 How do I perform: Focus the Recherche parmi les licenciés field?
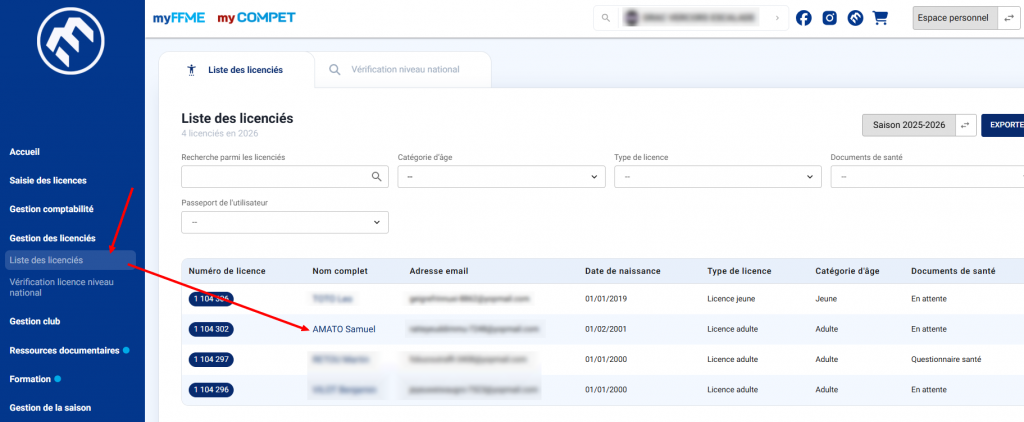click(274, 176)
